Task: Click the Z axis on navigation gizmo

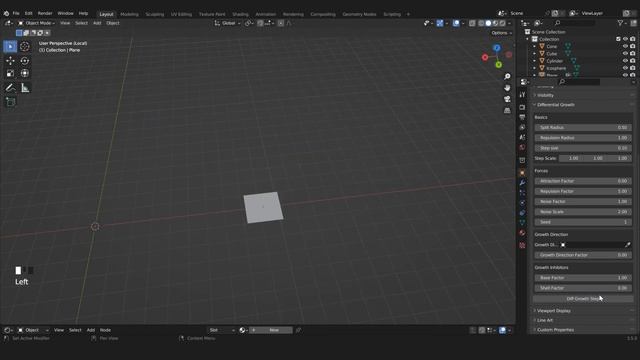Action: [x=496, y=48]
